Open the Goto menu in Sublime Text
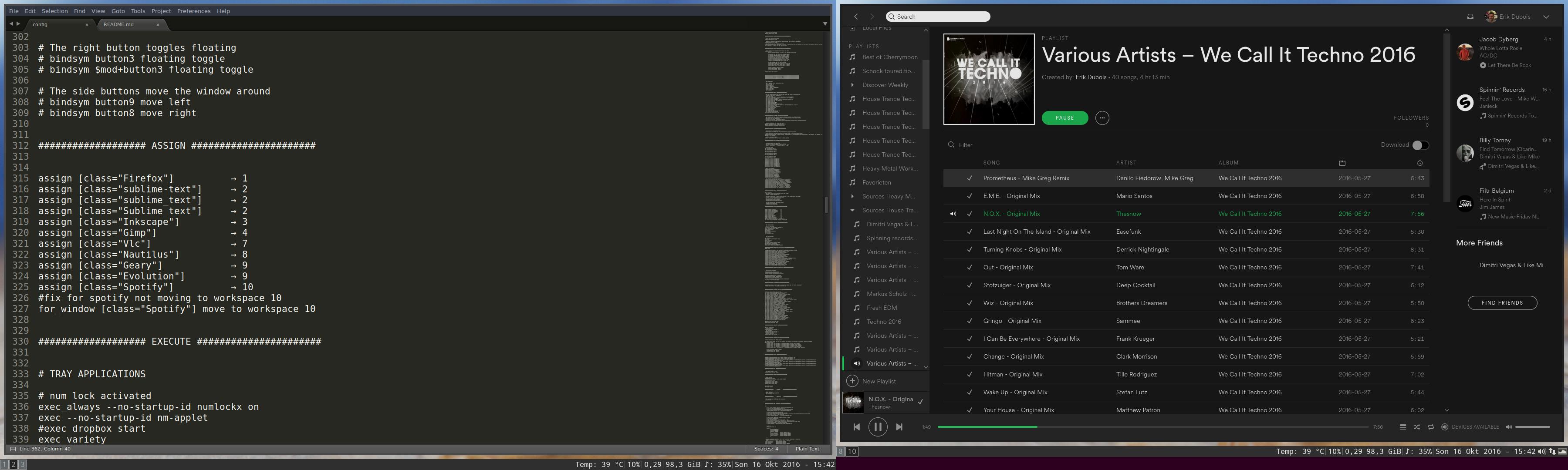Image resolution: width=1568 pixels, height=470 pixels. pos(118,11)
